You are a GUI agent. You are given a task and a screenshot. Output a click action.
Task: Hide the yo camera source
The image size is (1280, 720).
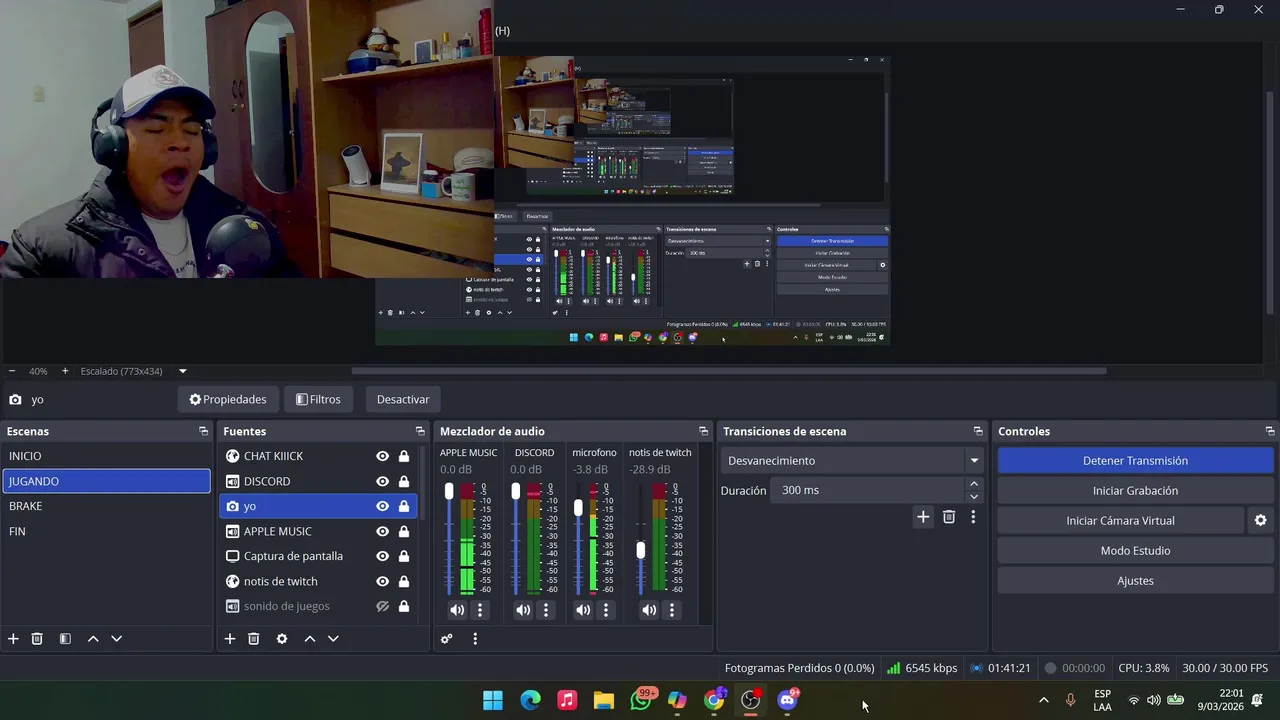click(x=382, y=506)
